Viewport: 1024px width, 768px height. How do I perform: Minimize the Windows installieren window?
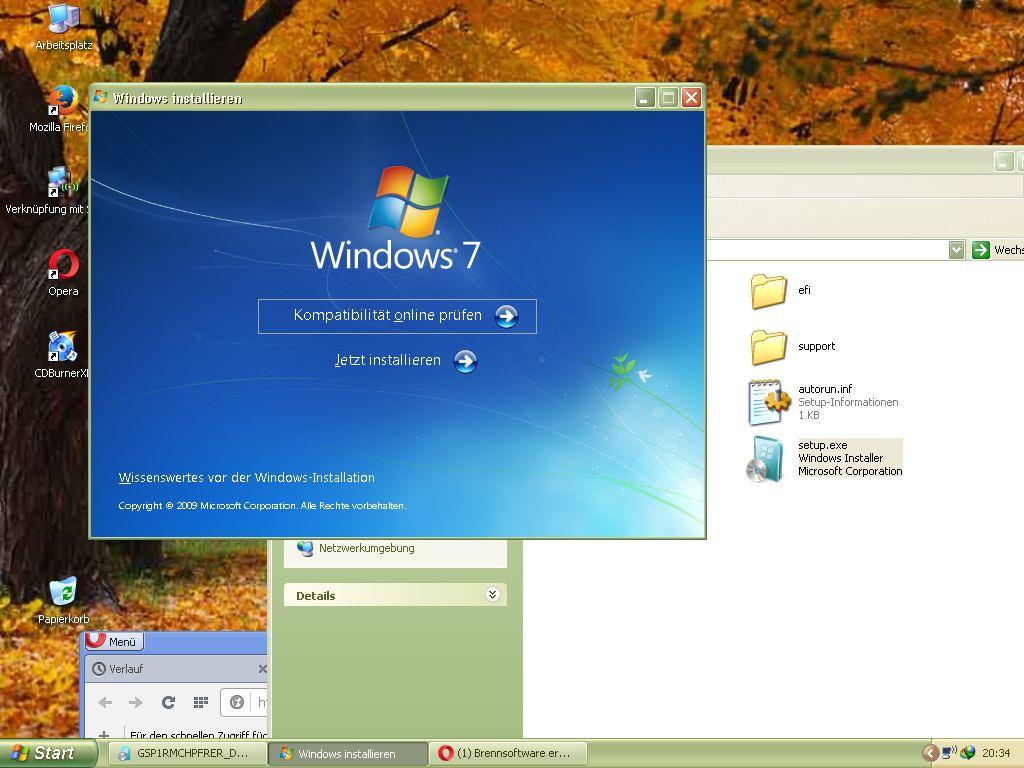coord(645,98)
